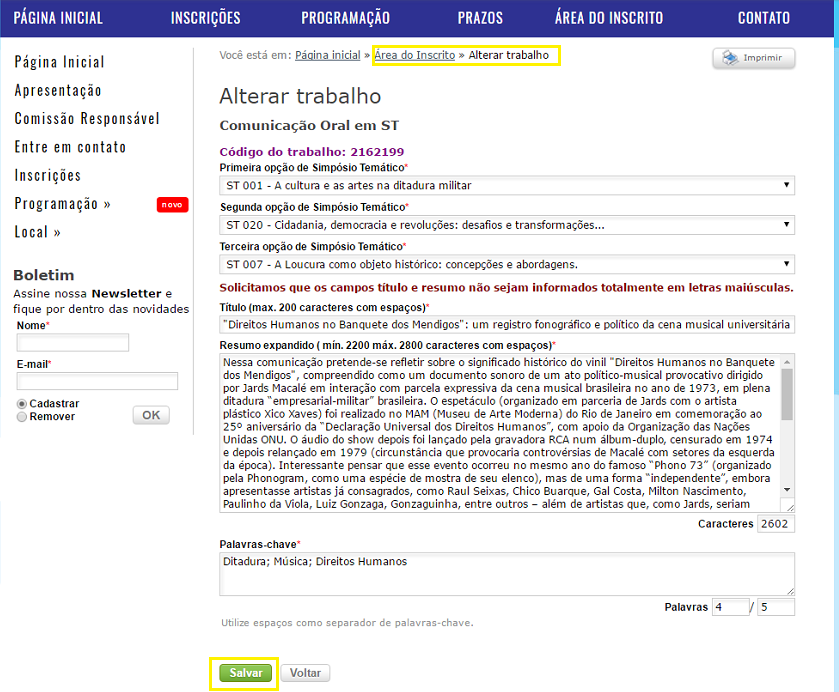
Task: Open the Segunda opção de Simpósio Temático dropdown
Action: (x=507, y=225)
